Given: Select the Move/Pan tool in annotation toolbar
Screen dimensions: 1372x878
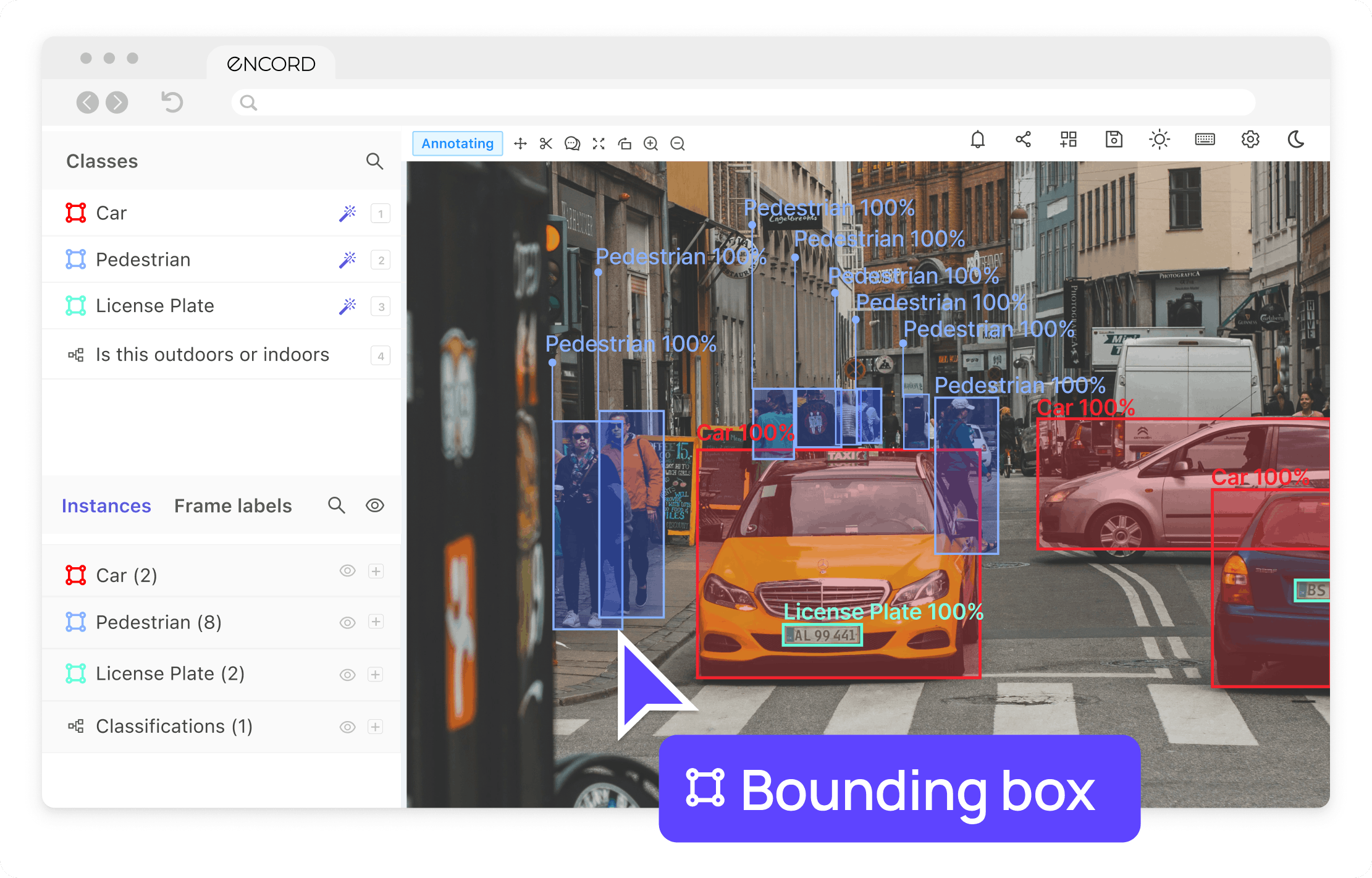Looking at the screenshot, I should 520,143.
